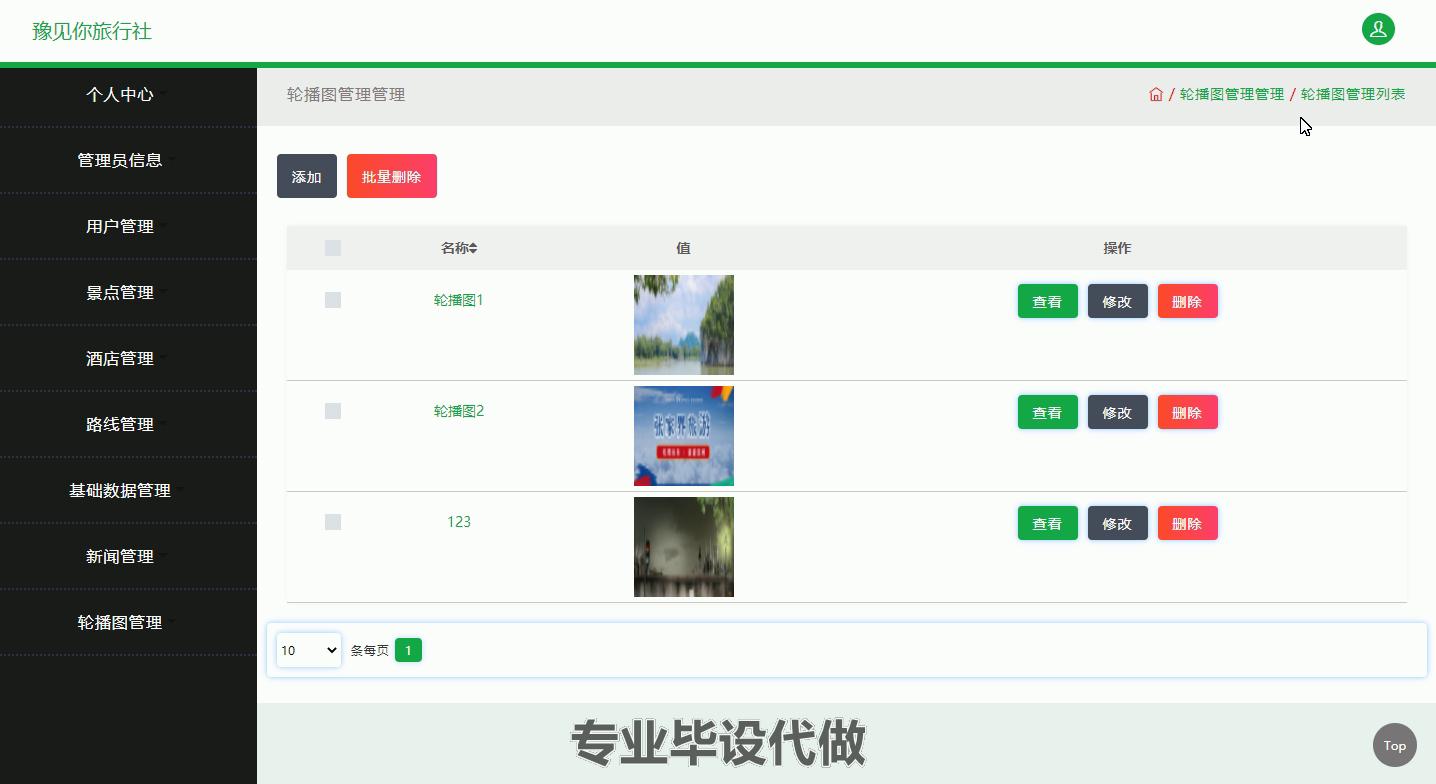This screenshot has height=784, width=1436.
Task: Expand 景点管理 sidebar menu
Action: click(x=128, y=292)
